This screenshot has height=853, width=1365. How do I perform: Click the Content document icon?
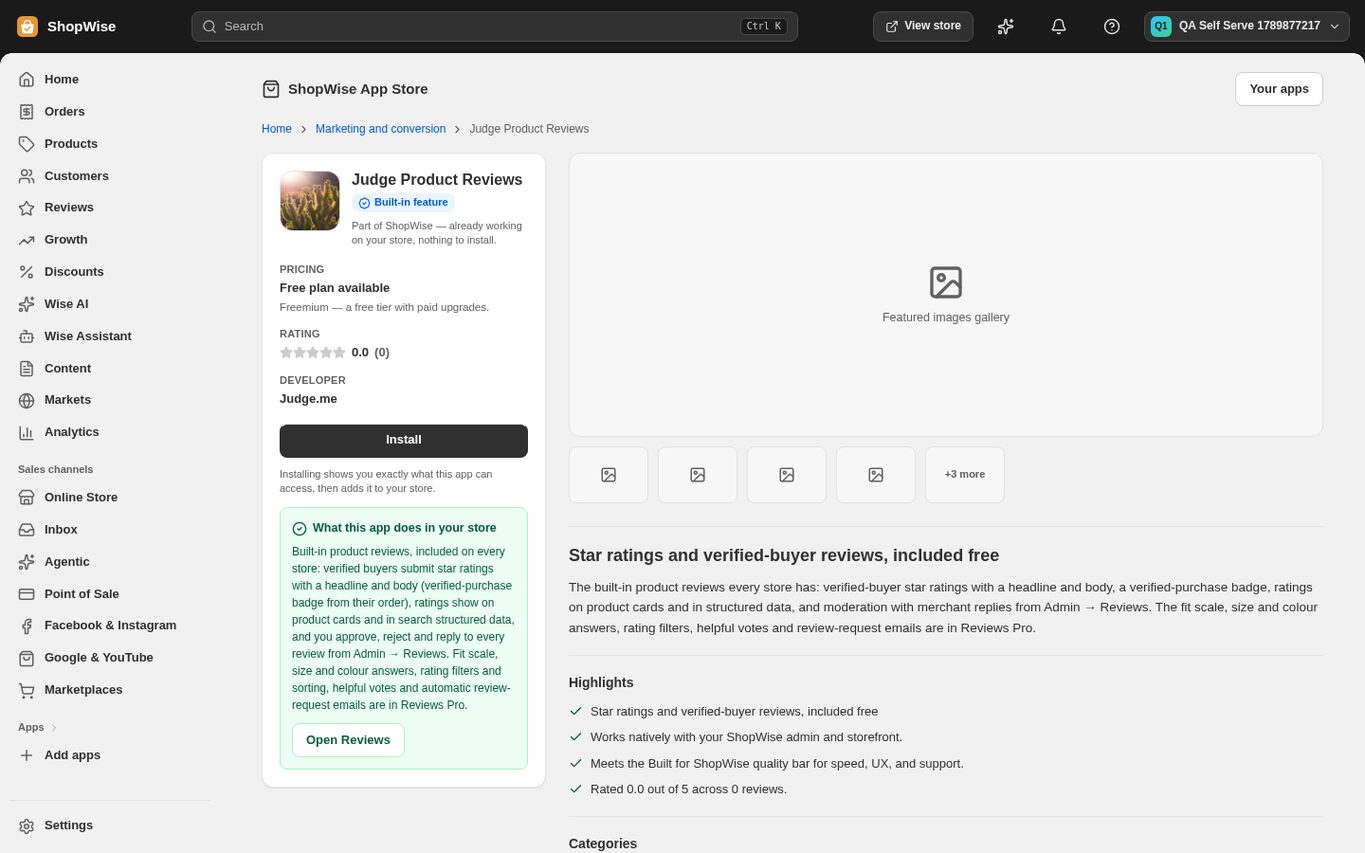pyautogui.click(x=27, y=368)
